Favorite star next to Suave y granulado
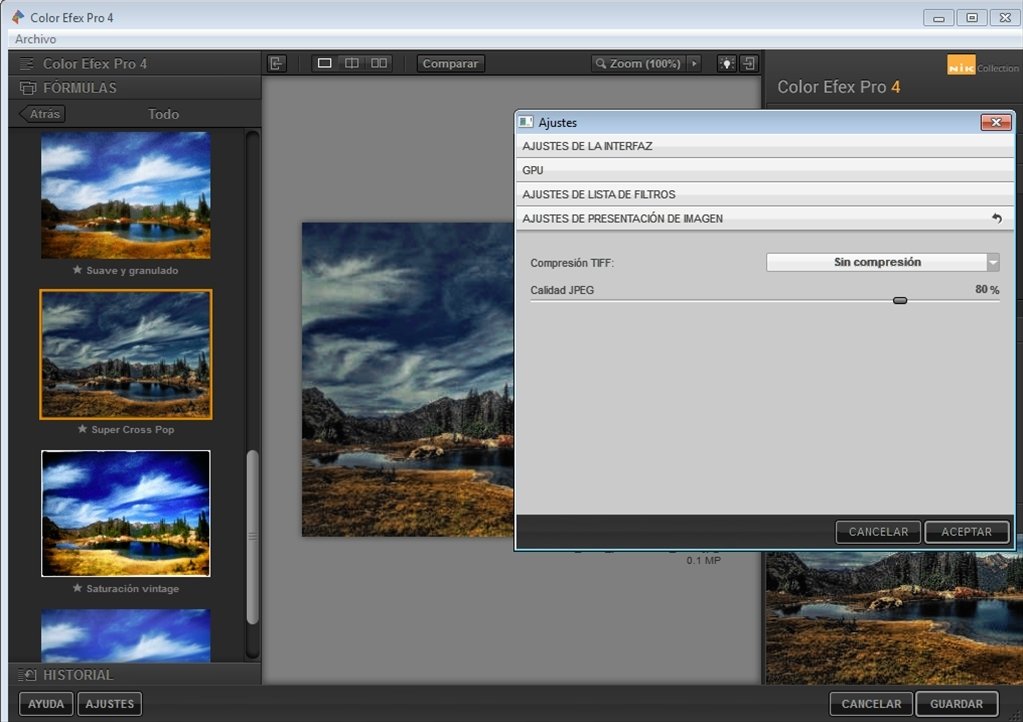The image size is (1023, 722). tap(77, 269)
